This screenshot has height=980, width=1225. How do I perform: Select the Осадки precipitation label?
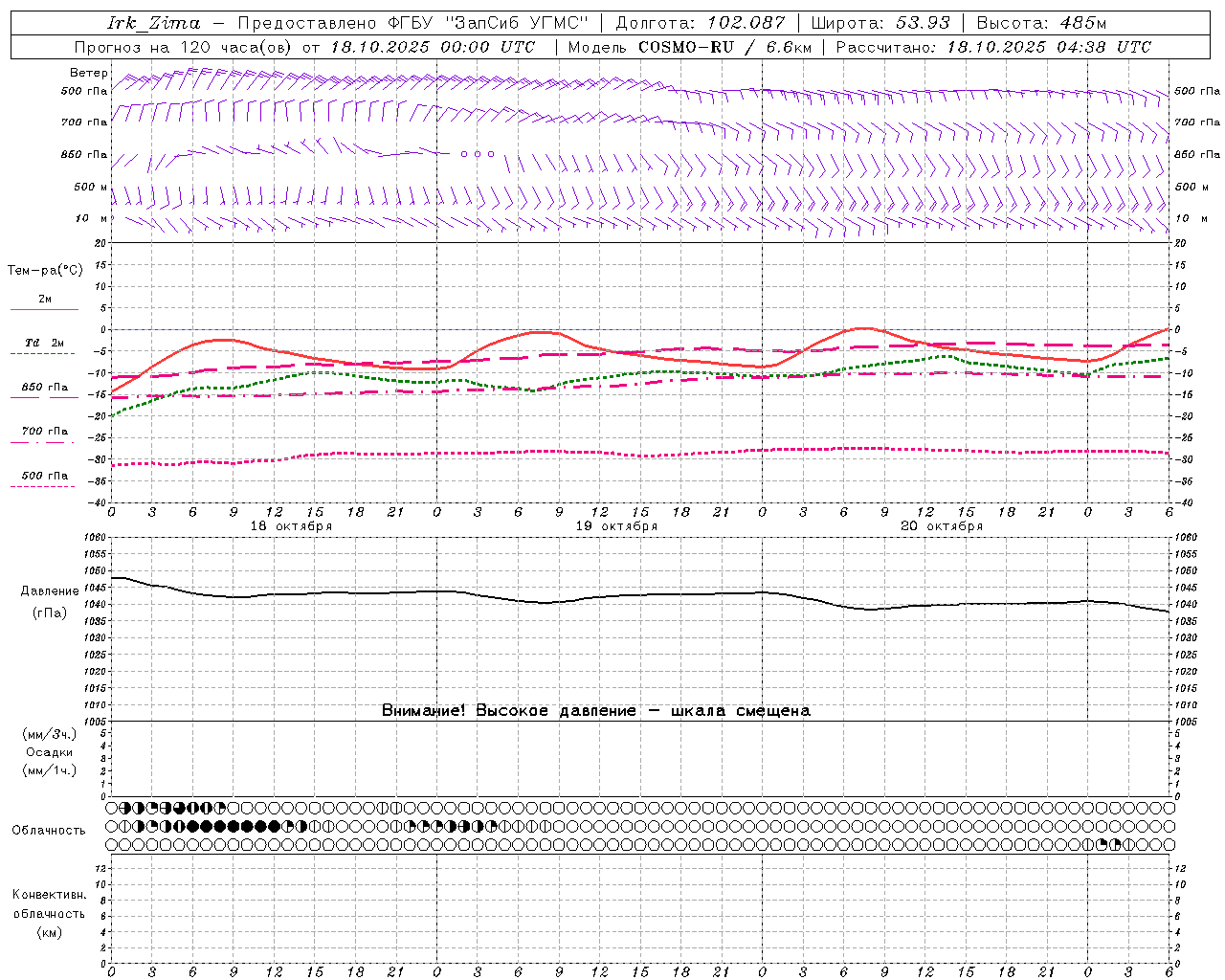50,752
